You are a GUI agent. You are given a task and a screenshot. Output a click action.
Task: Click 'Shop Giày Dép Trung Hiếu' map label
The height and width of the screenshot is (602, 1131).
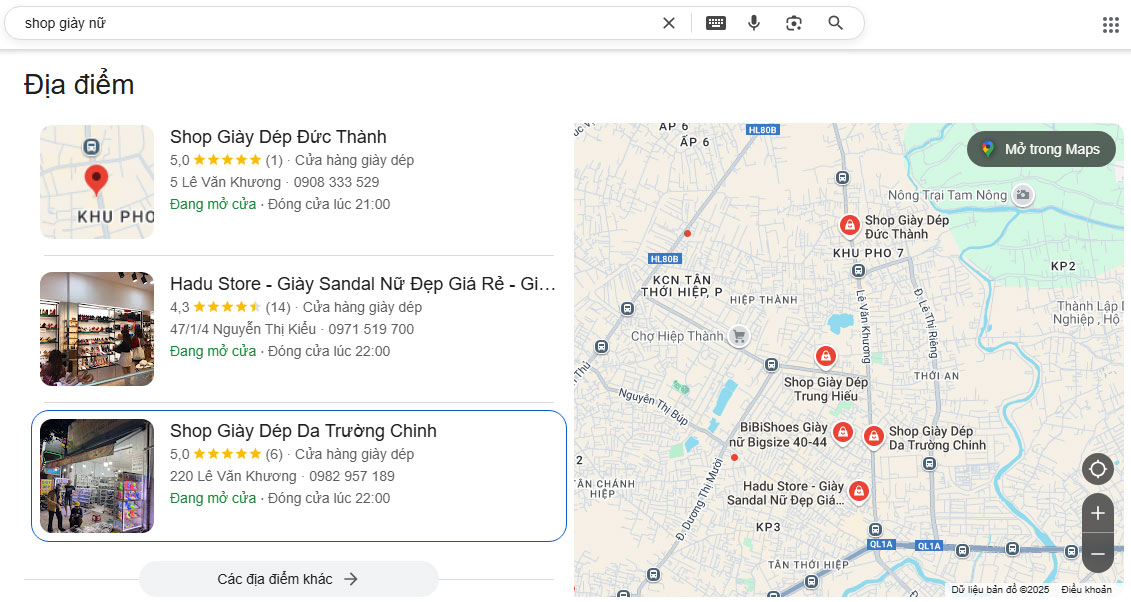[826, 389]
